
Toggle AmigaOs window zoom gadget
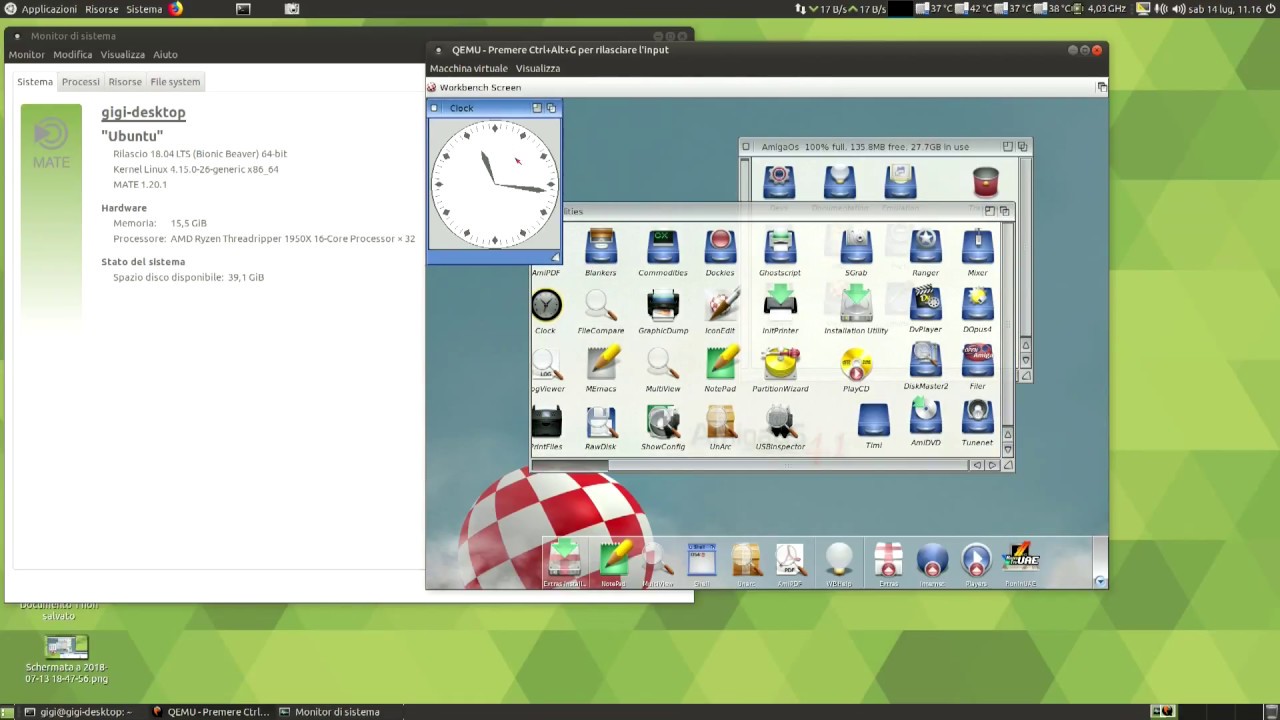1007,146
